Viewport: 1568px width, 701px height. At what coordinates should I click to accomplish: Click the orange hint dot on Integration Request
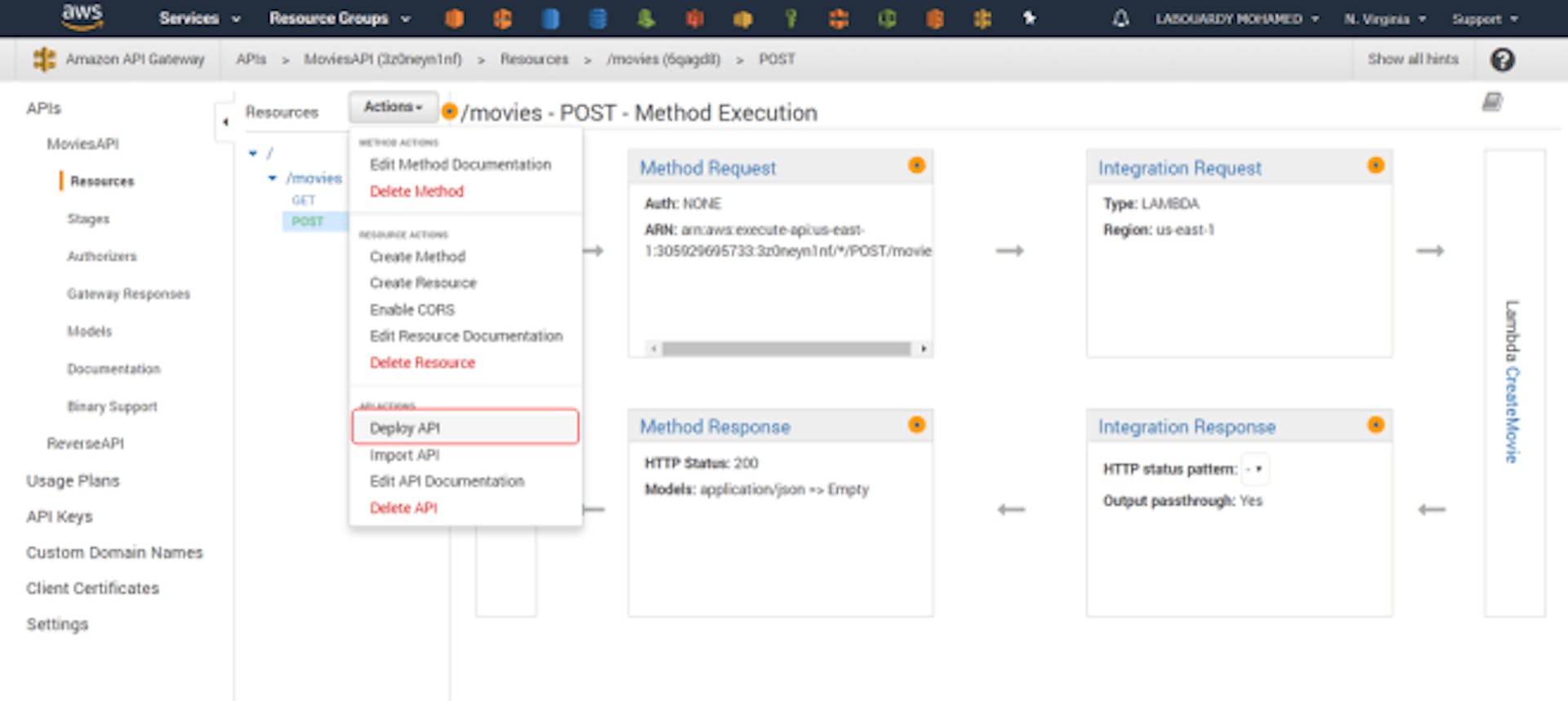click(1375, 165)
